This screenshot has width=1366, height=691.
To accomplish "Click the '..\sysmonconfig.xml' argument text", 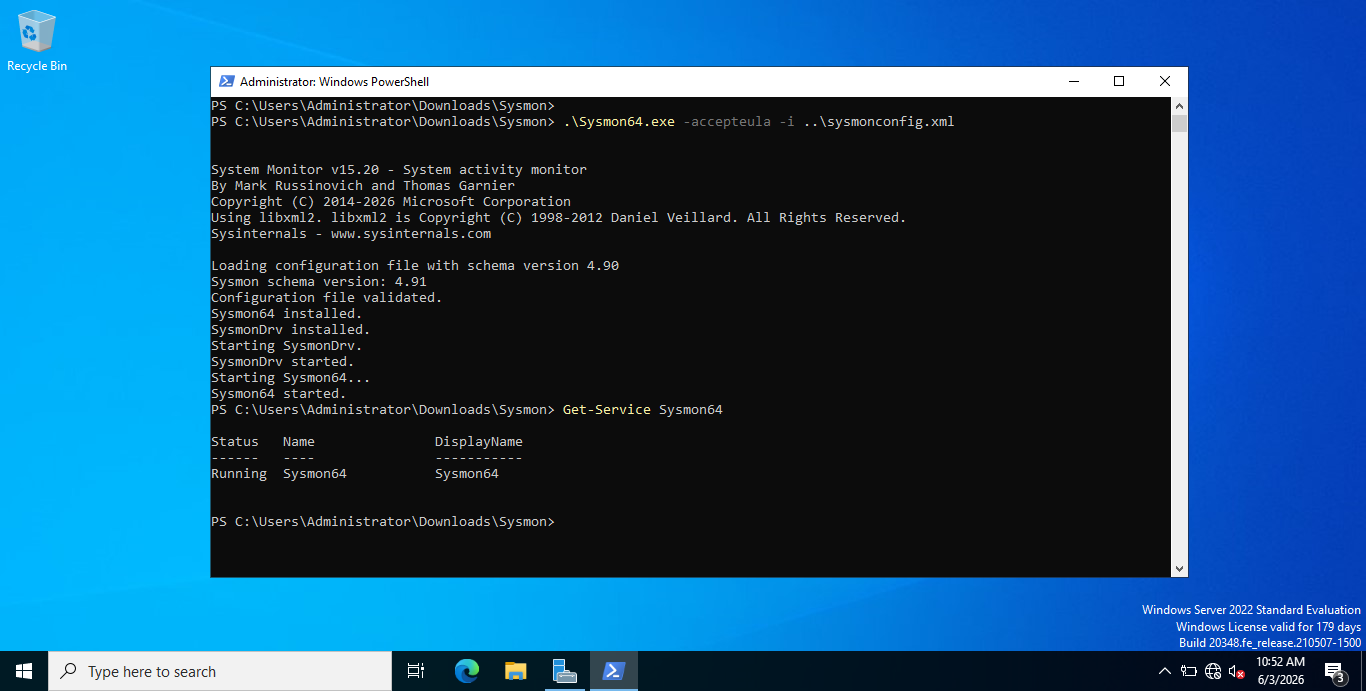I will click(879, 122).
